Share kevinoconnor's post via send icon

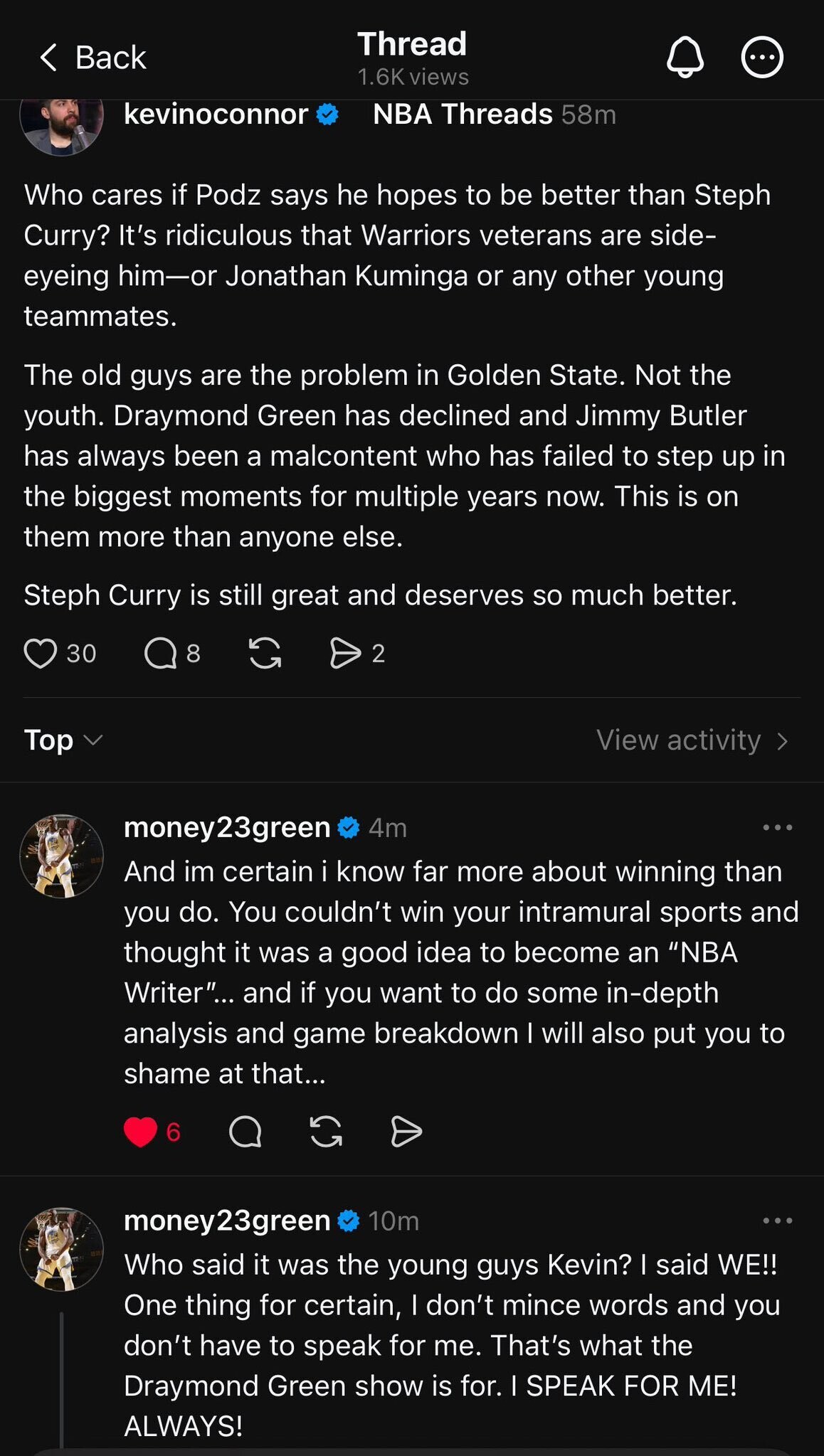(x=345, y=653)
